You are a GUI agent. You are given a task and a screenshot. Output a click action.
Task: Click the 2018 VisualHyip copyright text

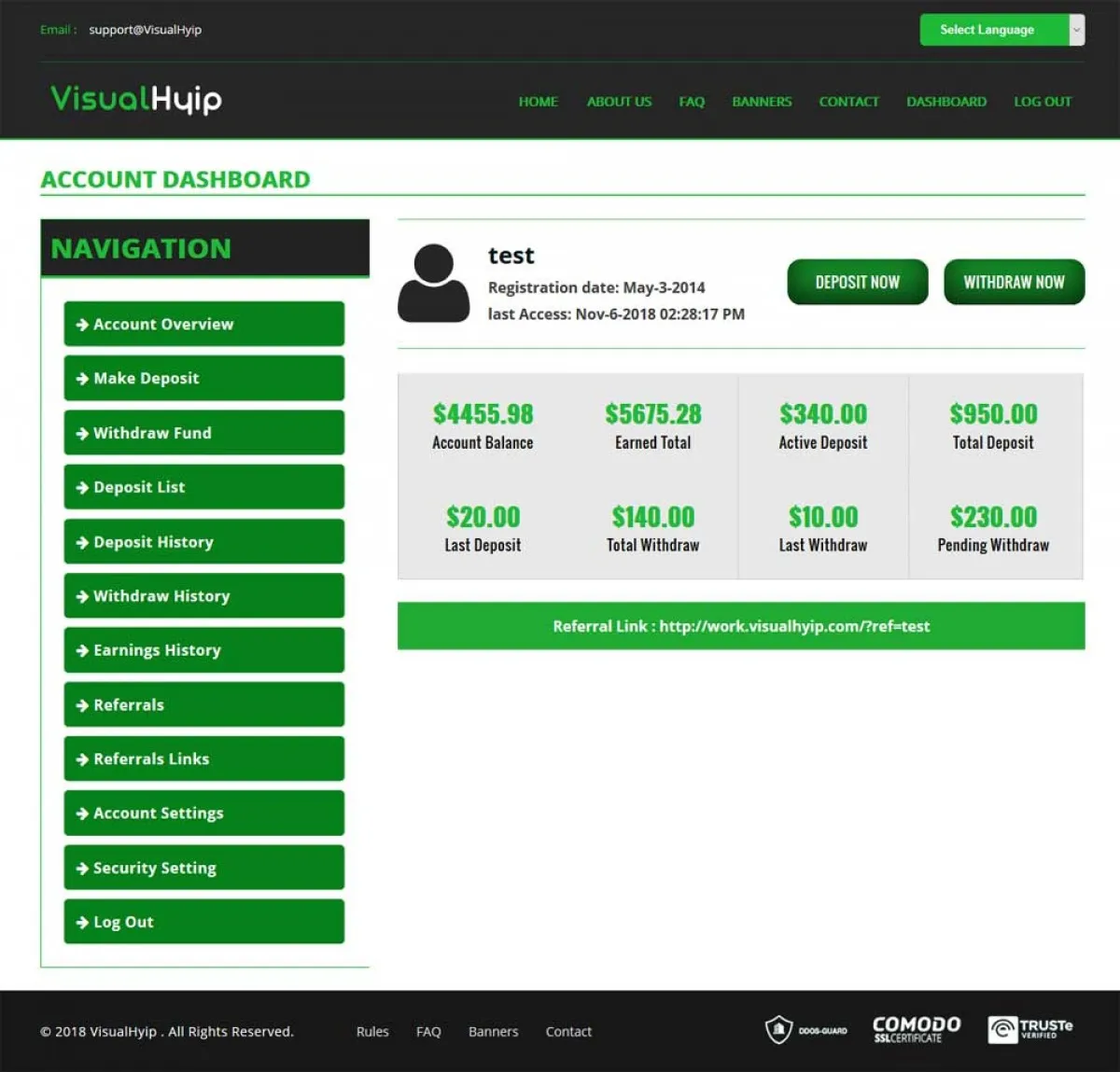167,1031
